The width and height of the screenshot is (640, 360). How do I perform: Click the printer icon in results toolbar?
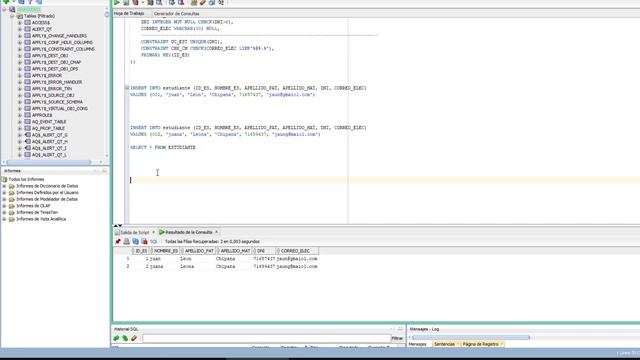click(127, 242)
